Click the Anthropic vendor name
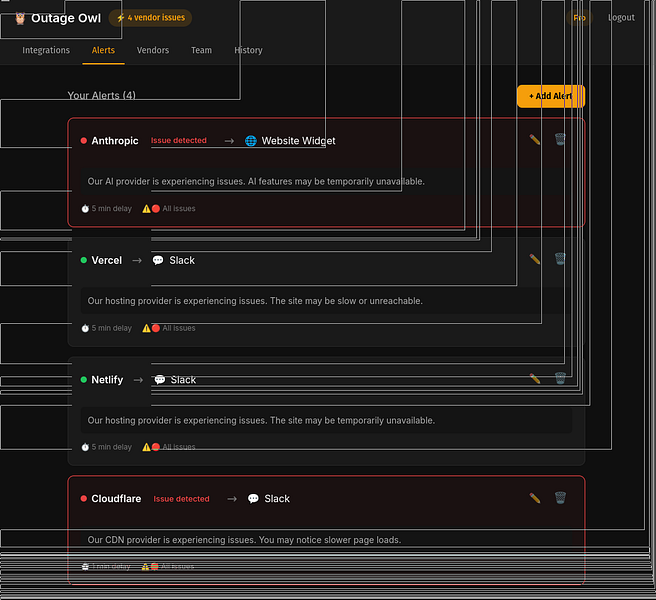656x600 pixels. (115, 141)
